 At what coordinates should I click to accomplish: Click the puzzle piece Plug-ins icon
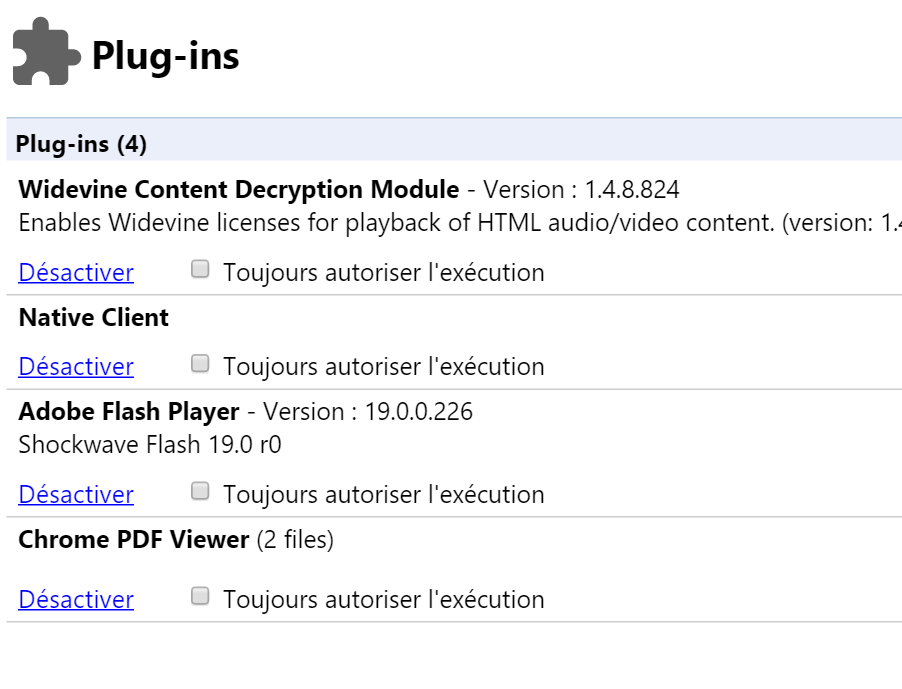point(46,51)
